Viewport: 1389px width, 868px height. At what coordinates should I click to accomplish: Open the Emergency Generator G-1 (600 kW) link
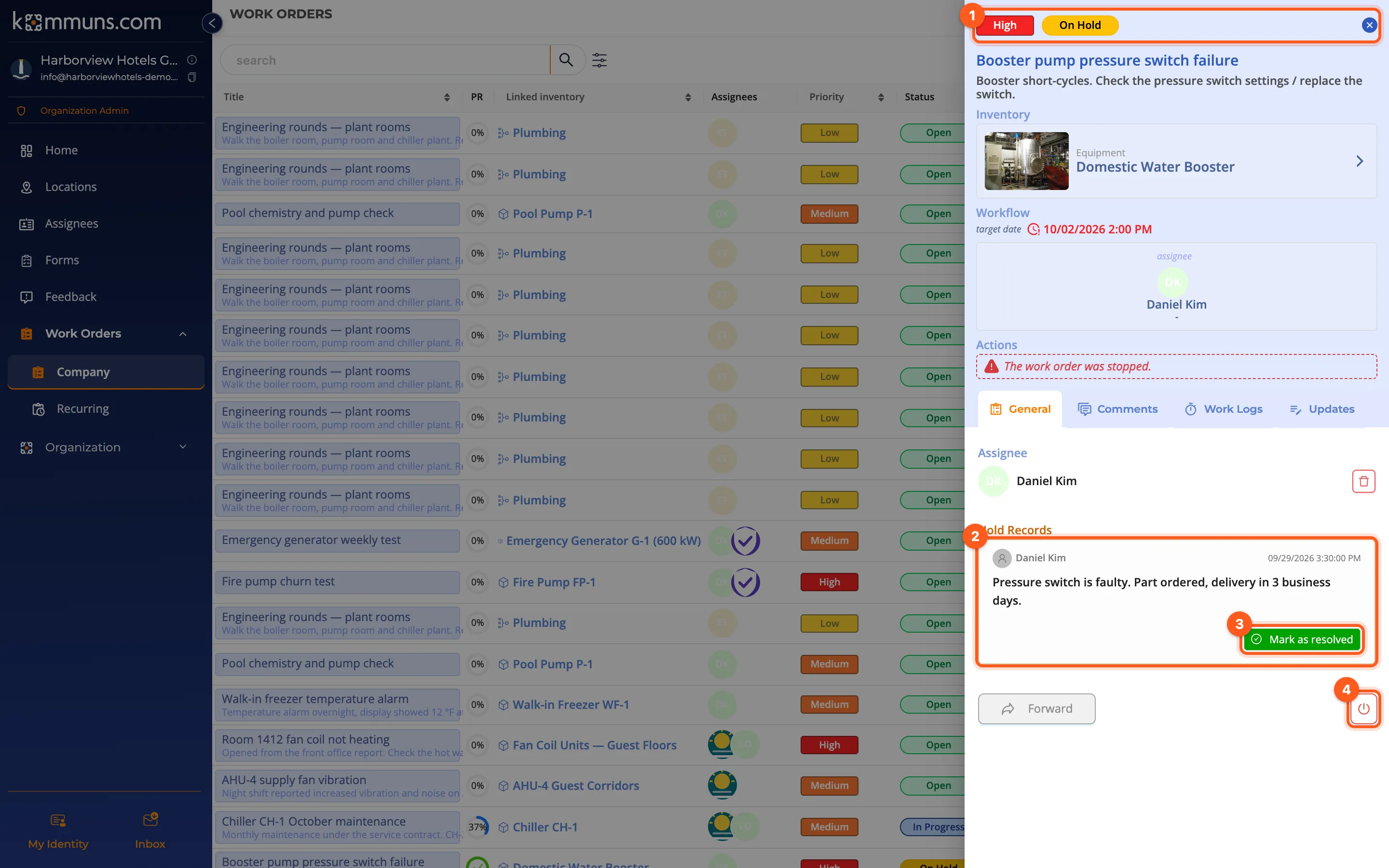pyautogui.click(x=603, y=541)
